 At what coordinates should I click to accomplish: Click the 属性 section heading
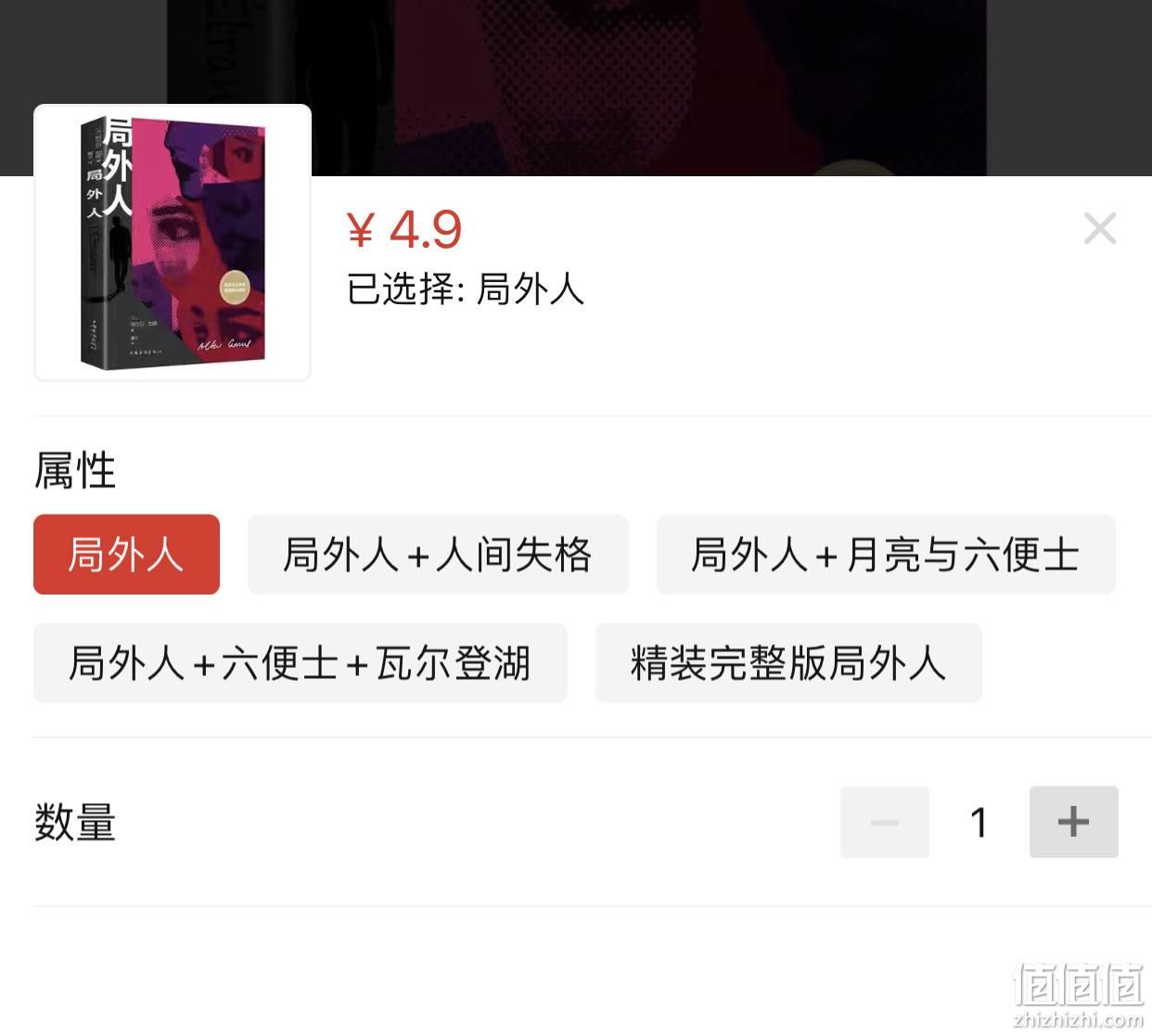pyautogui.click(x=75, y=471)
